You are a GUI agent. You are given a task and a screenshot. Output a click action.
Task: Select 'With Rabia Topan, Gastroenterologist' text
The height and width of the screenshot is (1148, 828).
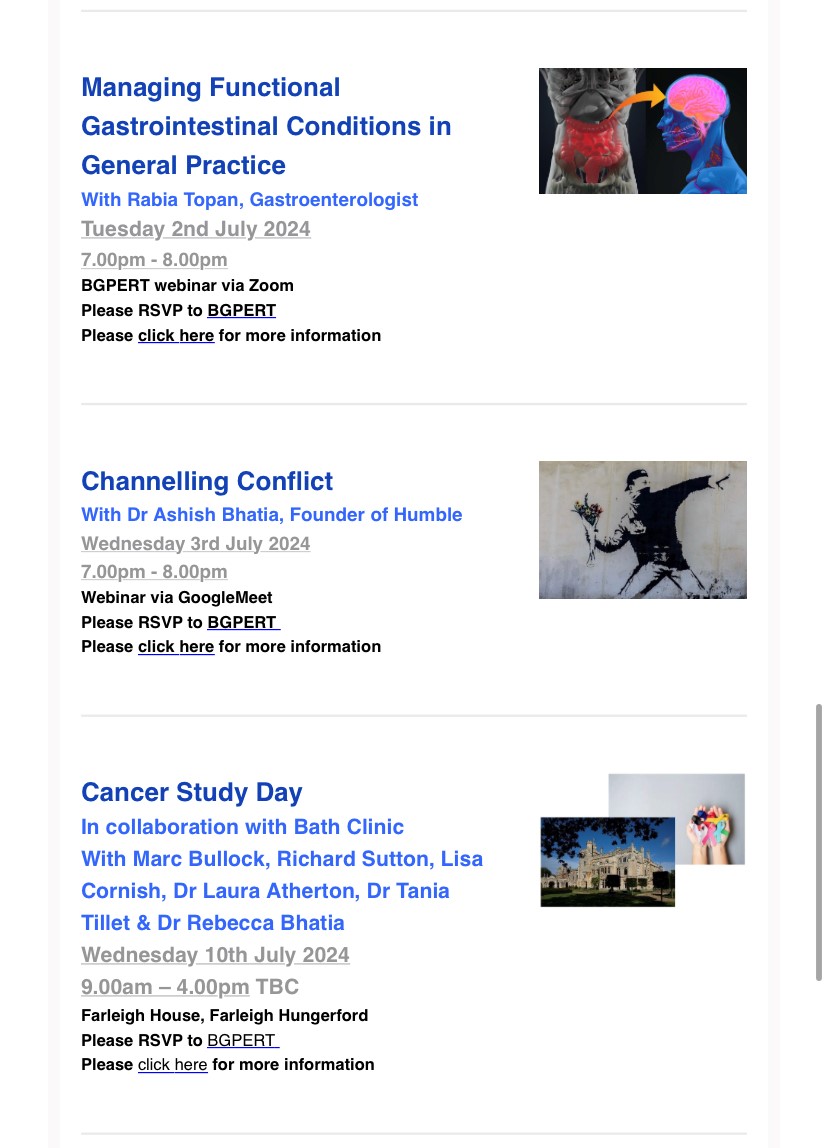250,199
